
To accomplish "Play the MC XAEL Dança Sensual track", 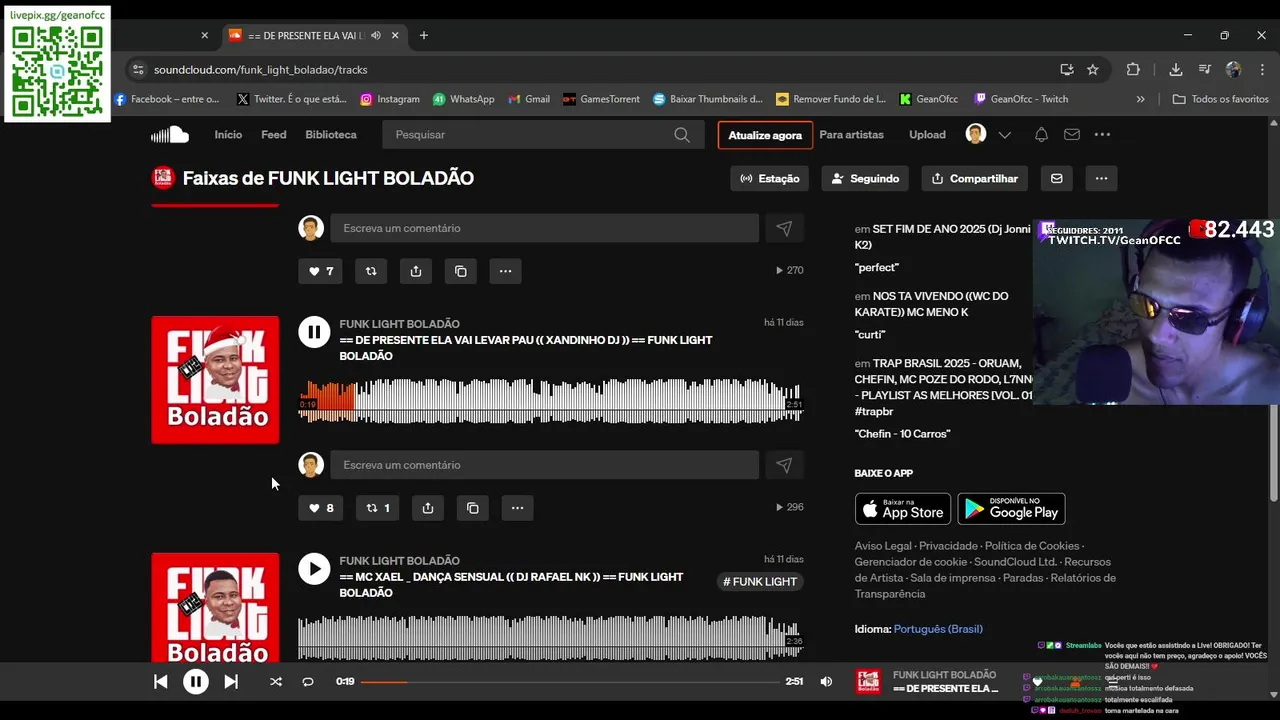I will pos(314,570).
